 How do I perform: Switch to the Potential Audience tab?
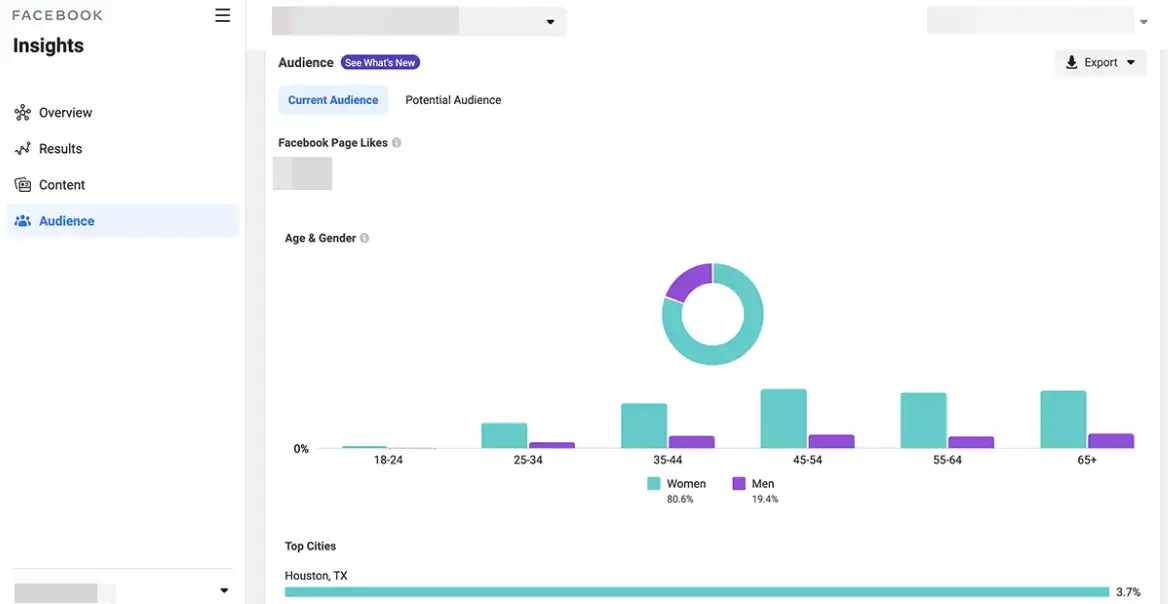point(453,100)
